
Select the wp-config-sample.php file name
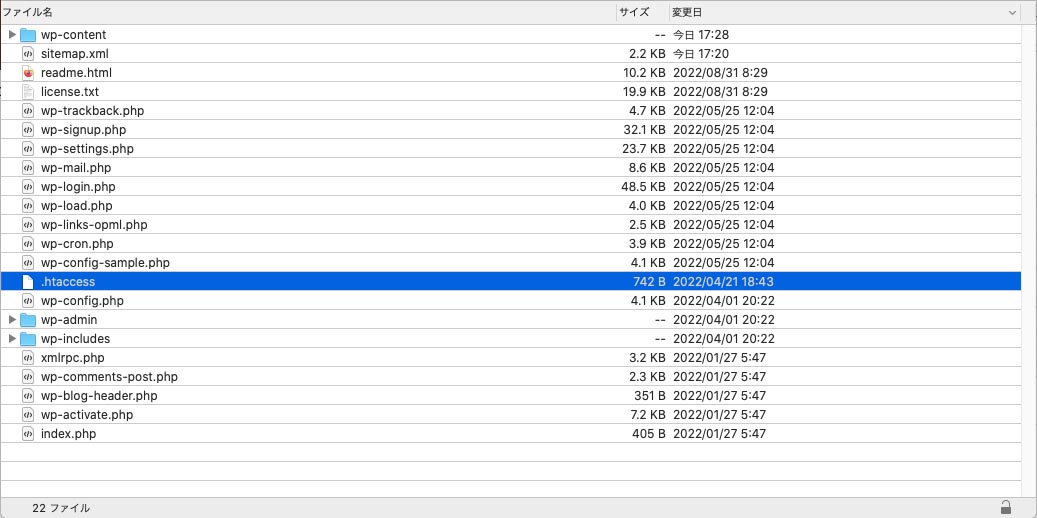click(105, 263)
